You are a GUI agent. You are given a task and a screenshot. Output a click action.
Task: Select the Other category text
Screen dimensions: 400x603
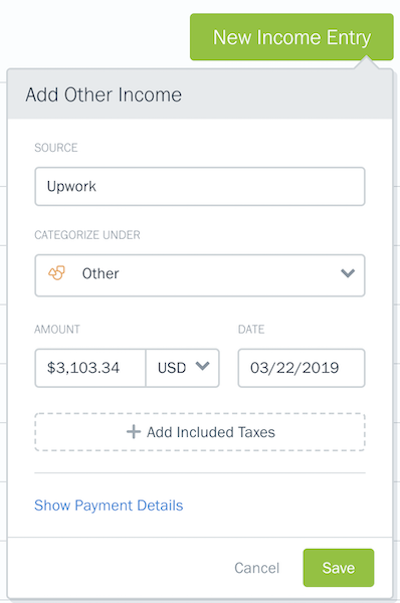(100, 273)
